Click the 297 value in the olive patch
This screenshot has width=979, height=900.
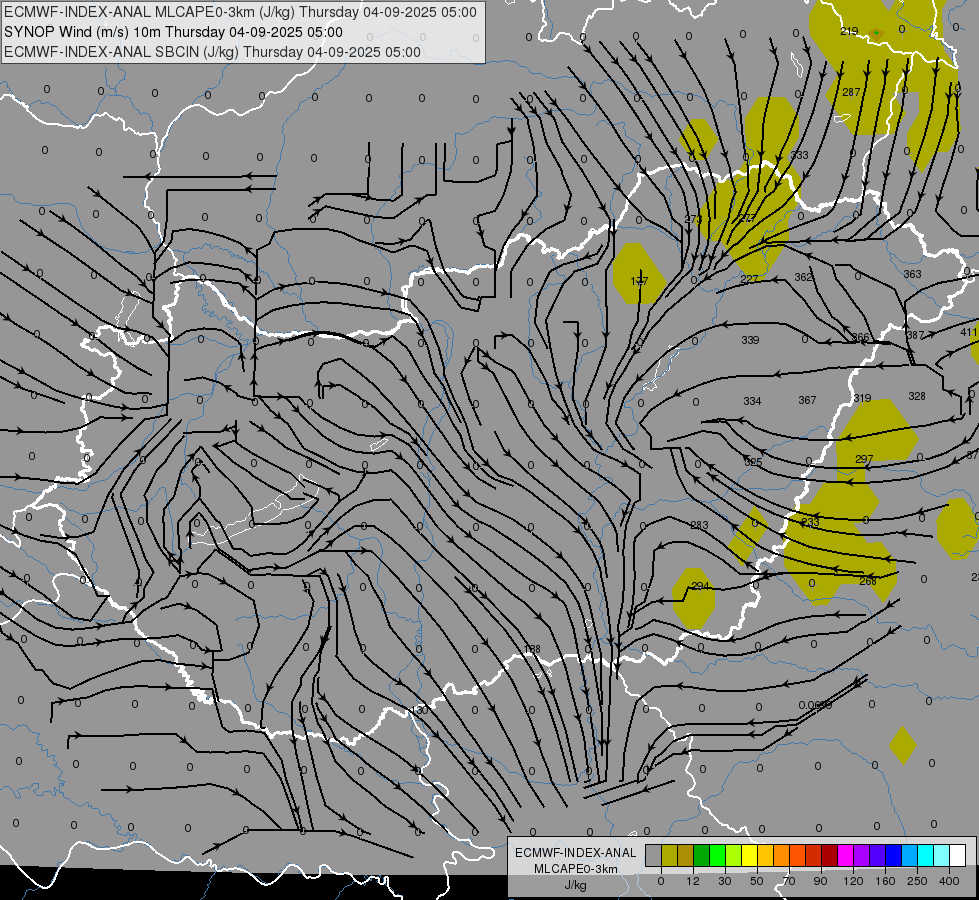(x=864, y=458)
